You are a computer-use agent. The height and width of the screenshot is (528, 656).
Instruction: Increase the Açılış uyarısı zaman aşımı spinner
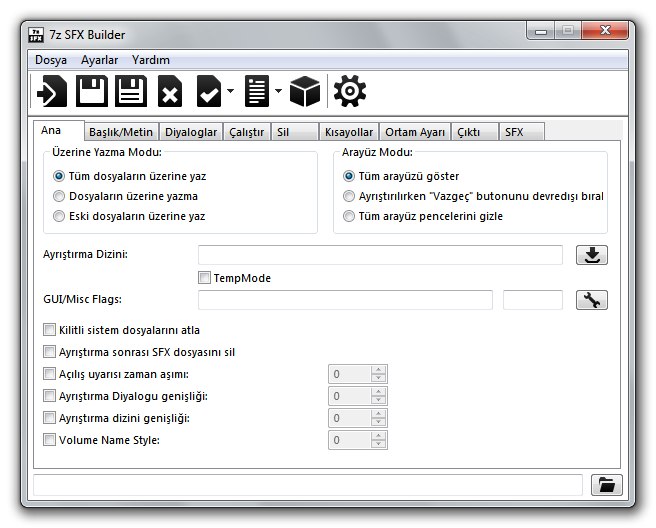378,370
